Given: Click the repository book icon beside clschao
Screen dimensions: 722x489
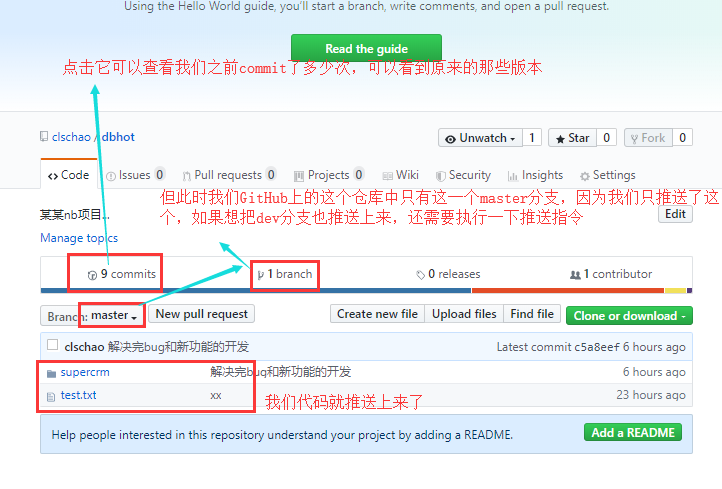Looking at the screenshot, I should [x=44, y=137].
